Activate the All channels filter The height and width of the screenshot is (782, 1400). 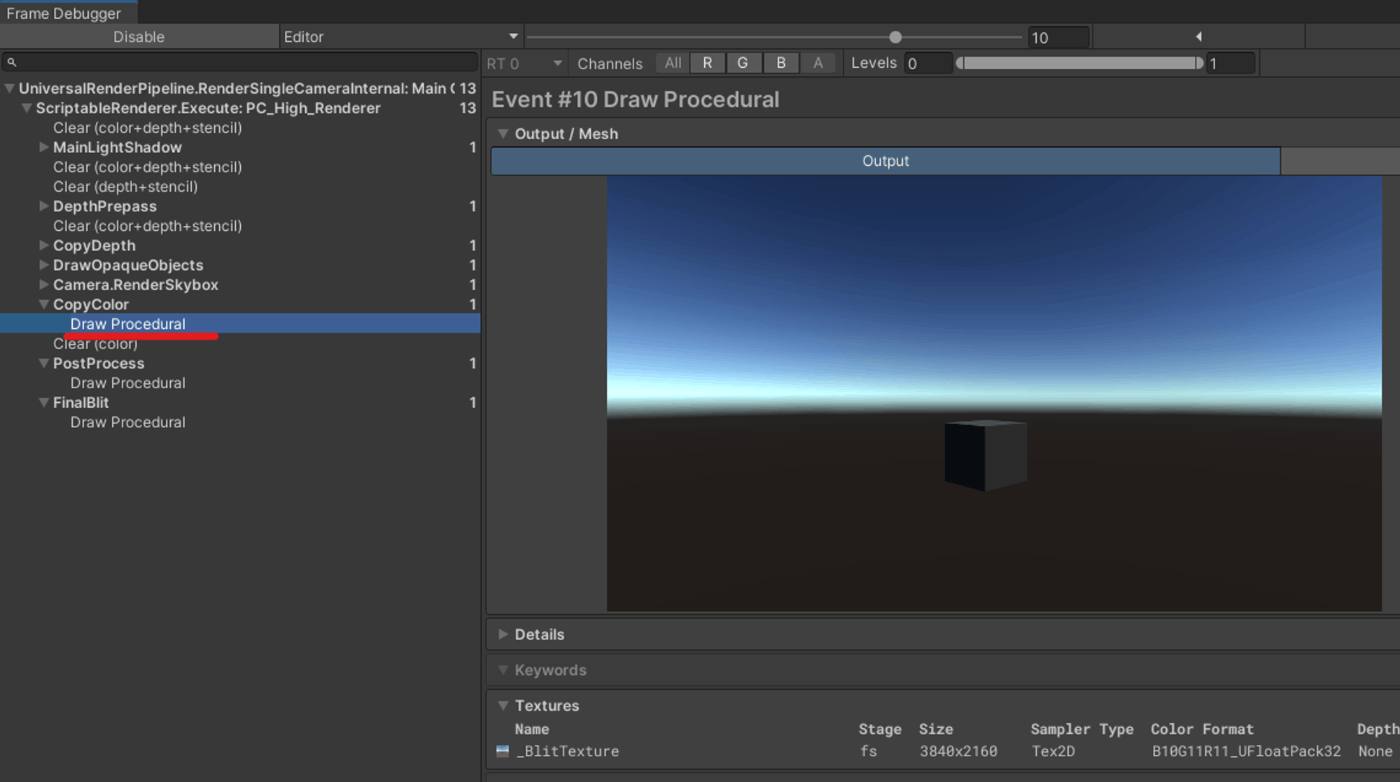671,62
